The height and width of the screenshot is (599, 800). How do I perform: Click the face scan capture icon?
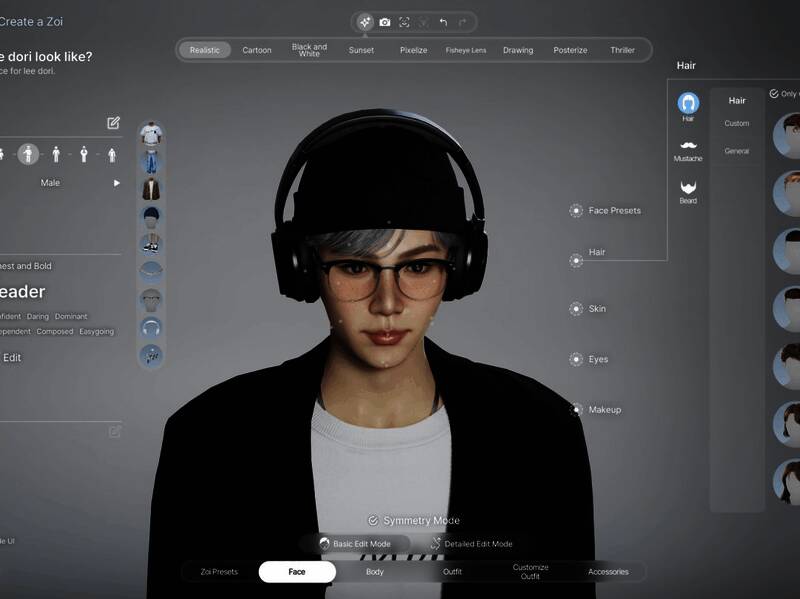point(404,22)
